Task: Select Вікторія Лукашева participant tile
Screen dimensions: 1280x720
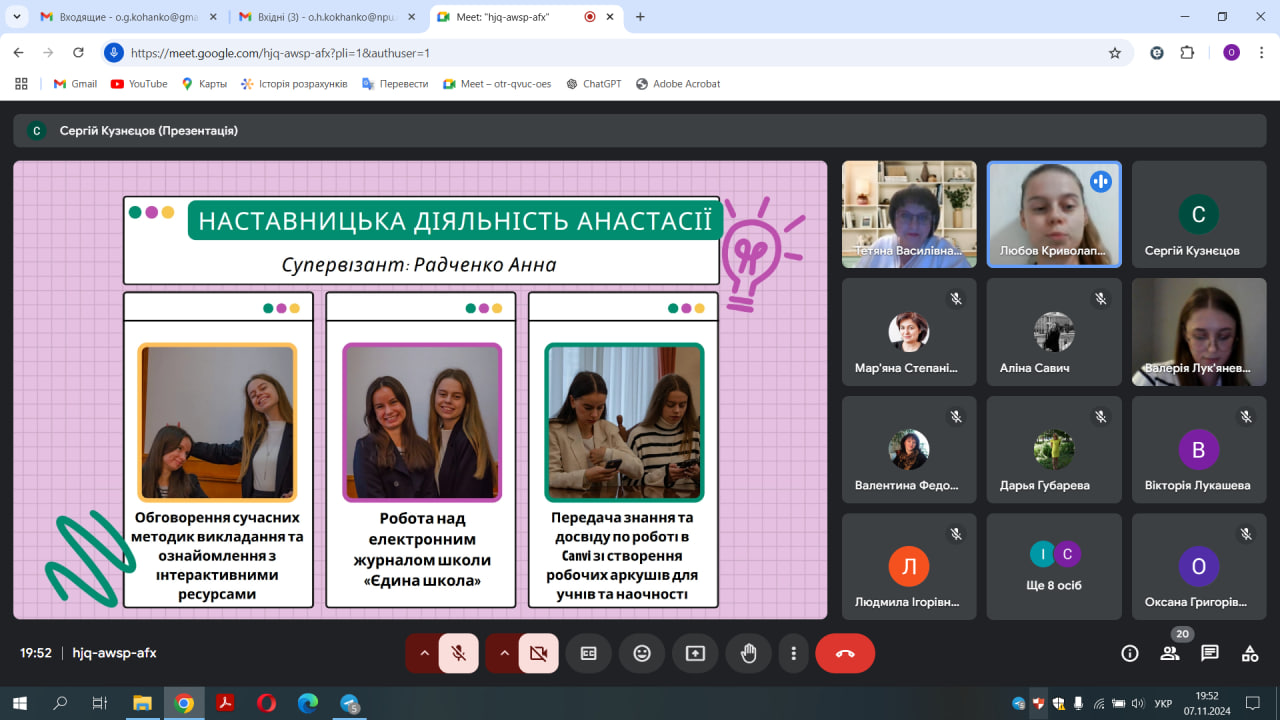Action: [1198, 450]
